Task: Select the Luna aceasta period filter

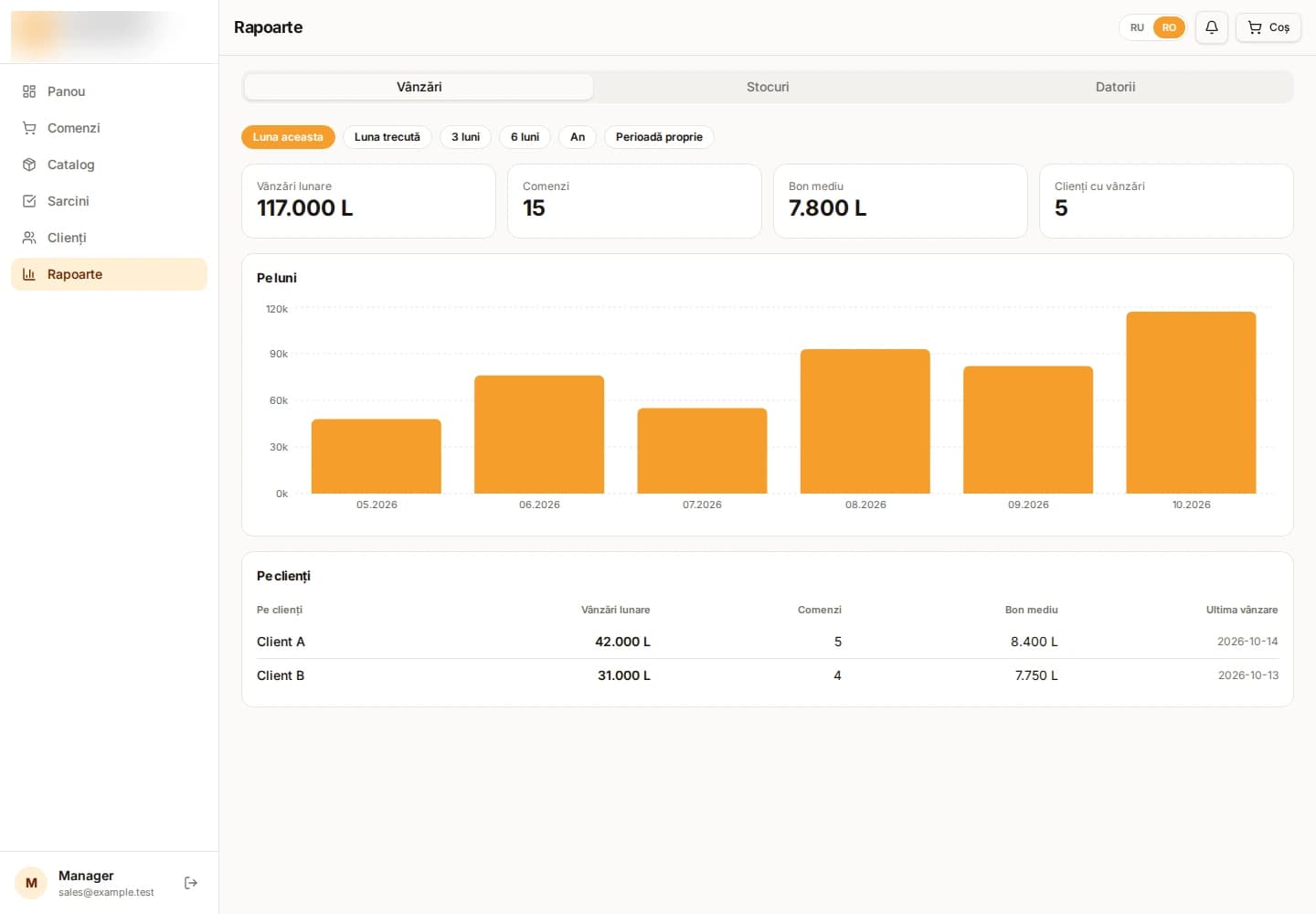Action: pyautogui.click(x=288, y=137)
